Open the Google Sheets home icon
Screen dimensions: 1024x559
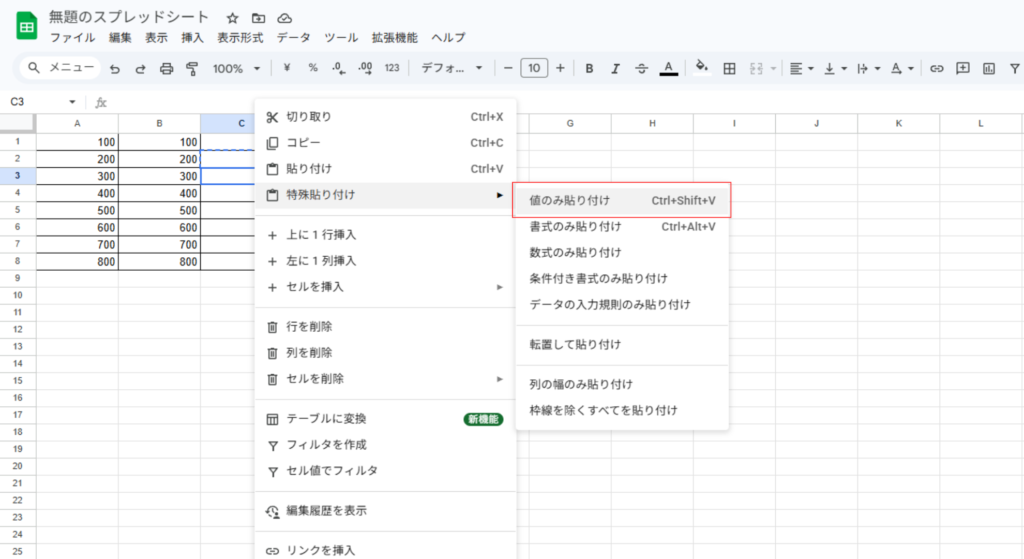(x=25, y=27)
